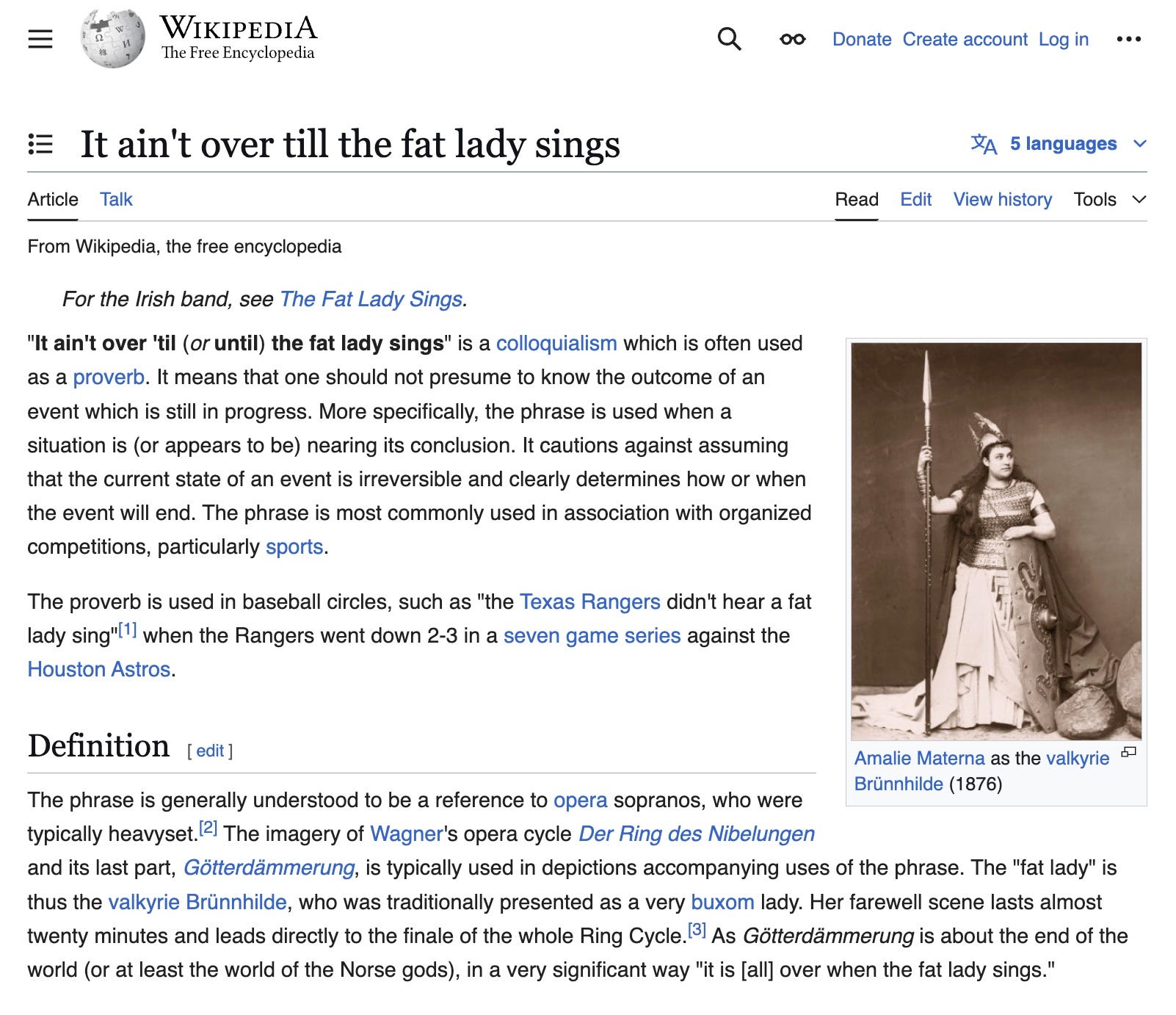Open citation reference 2

pyautogui.click(x=208, y=828)
